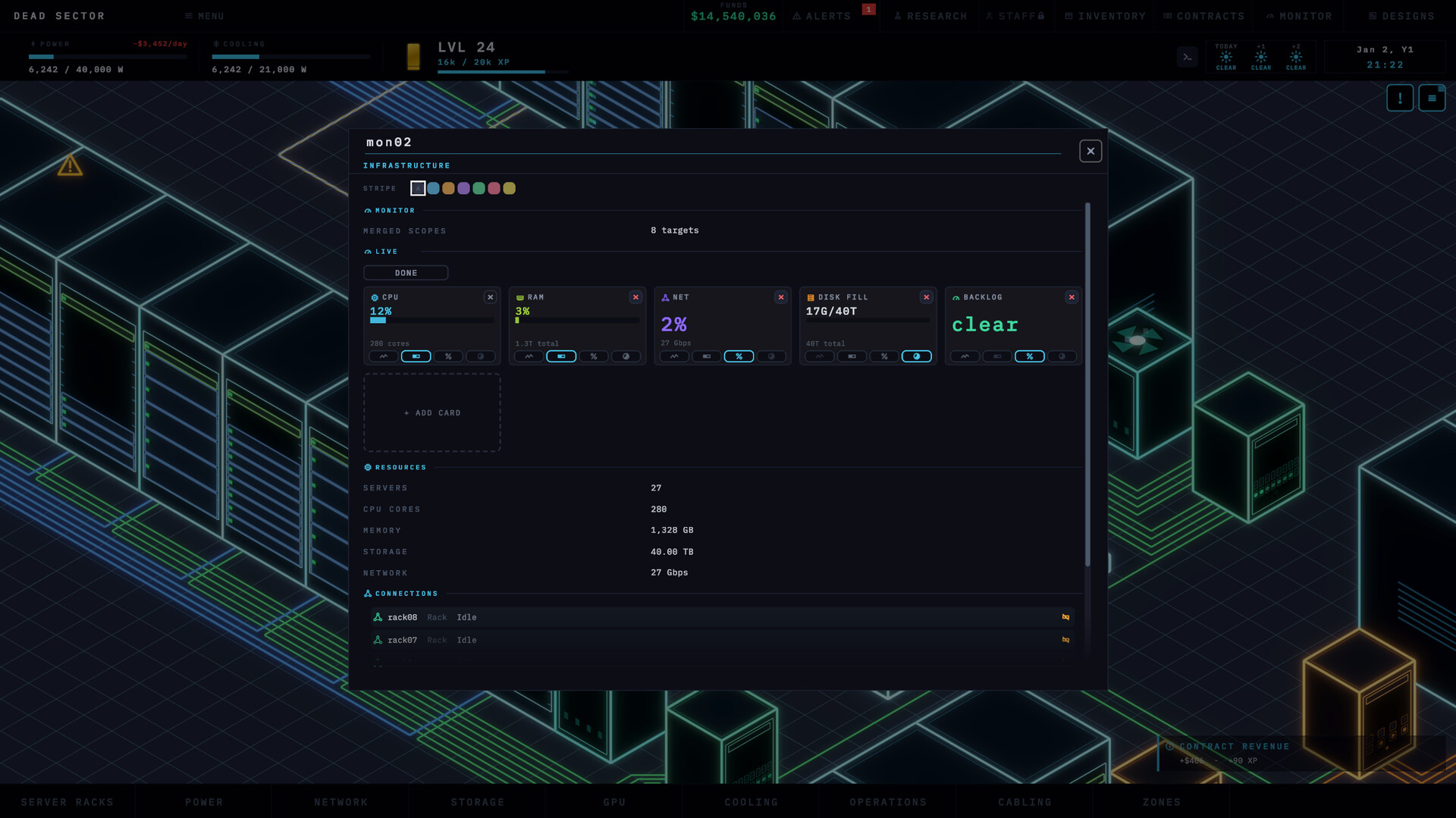1456x818 pixels.
Task: Open link icon for rack08 connection
Action: 1065,617
